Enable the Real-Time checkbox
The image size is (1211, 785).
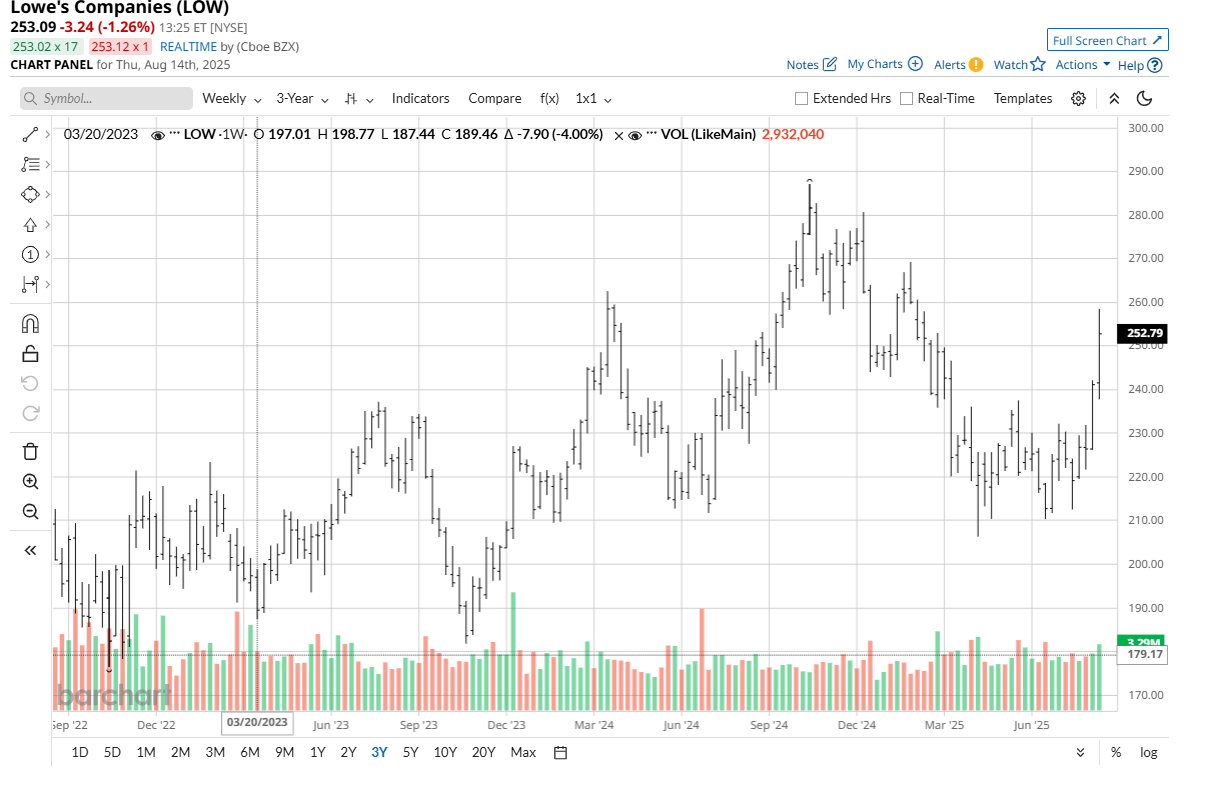pyautogui.click(x=906, y=98)
